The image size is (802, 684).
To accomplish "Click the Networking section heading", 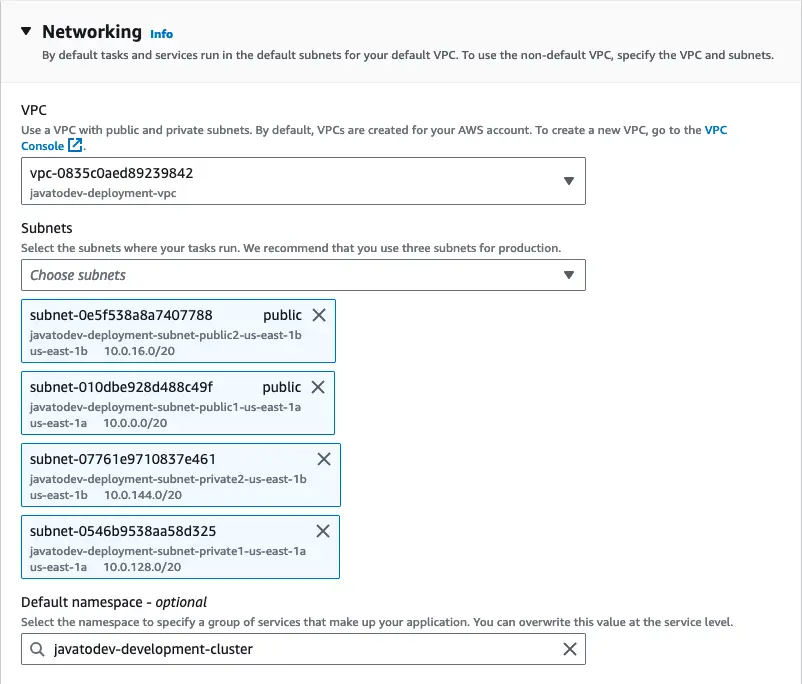I will tap(91, 32).
